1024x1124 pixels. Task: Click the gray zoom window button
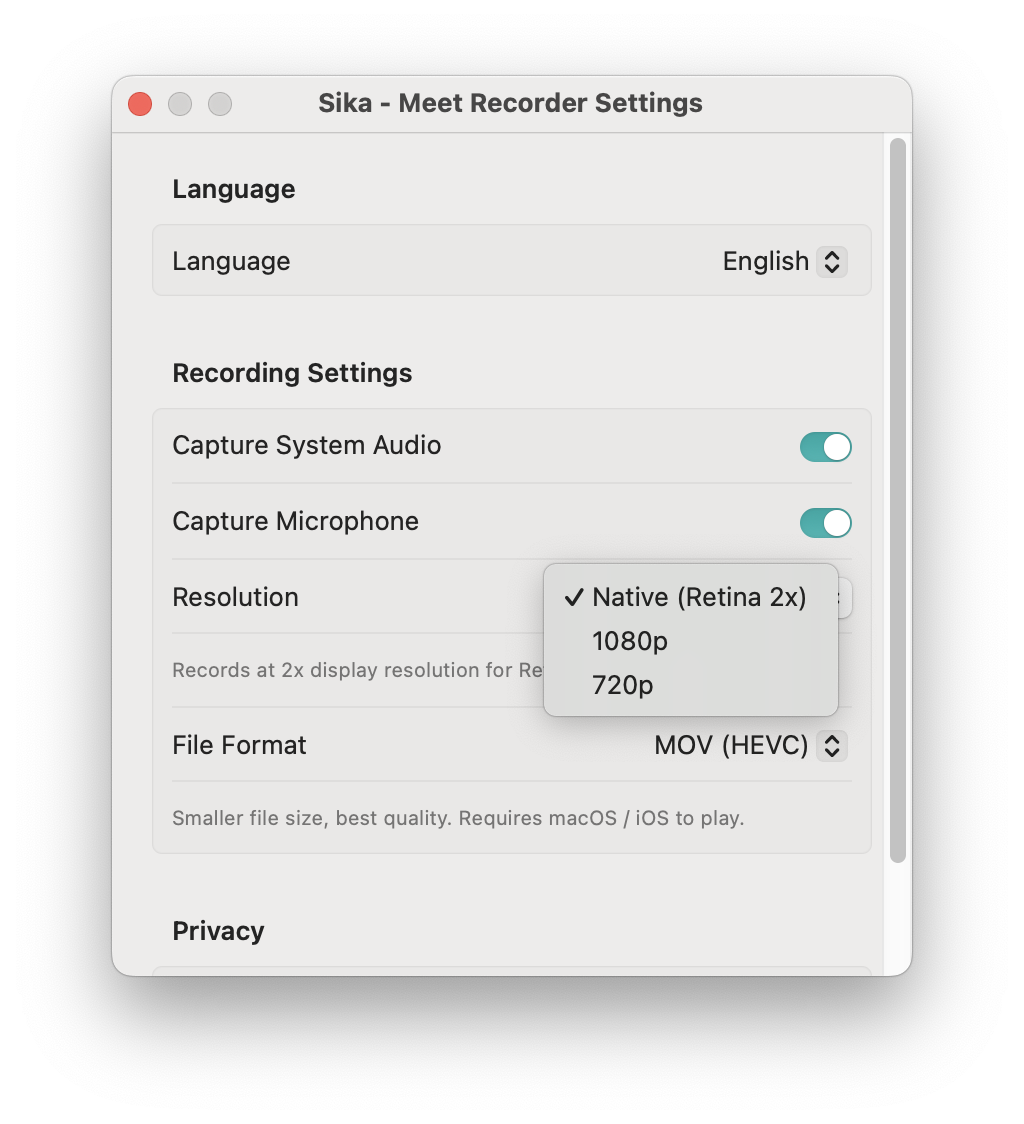pos(220,104)
